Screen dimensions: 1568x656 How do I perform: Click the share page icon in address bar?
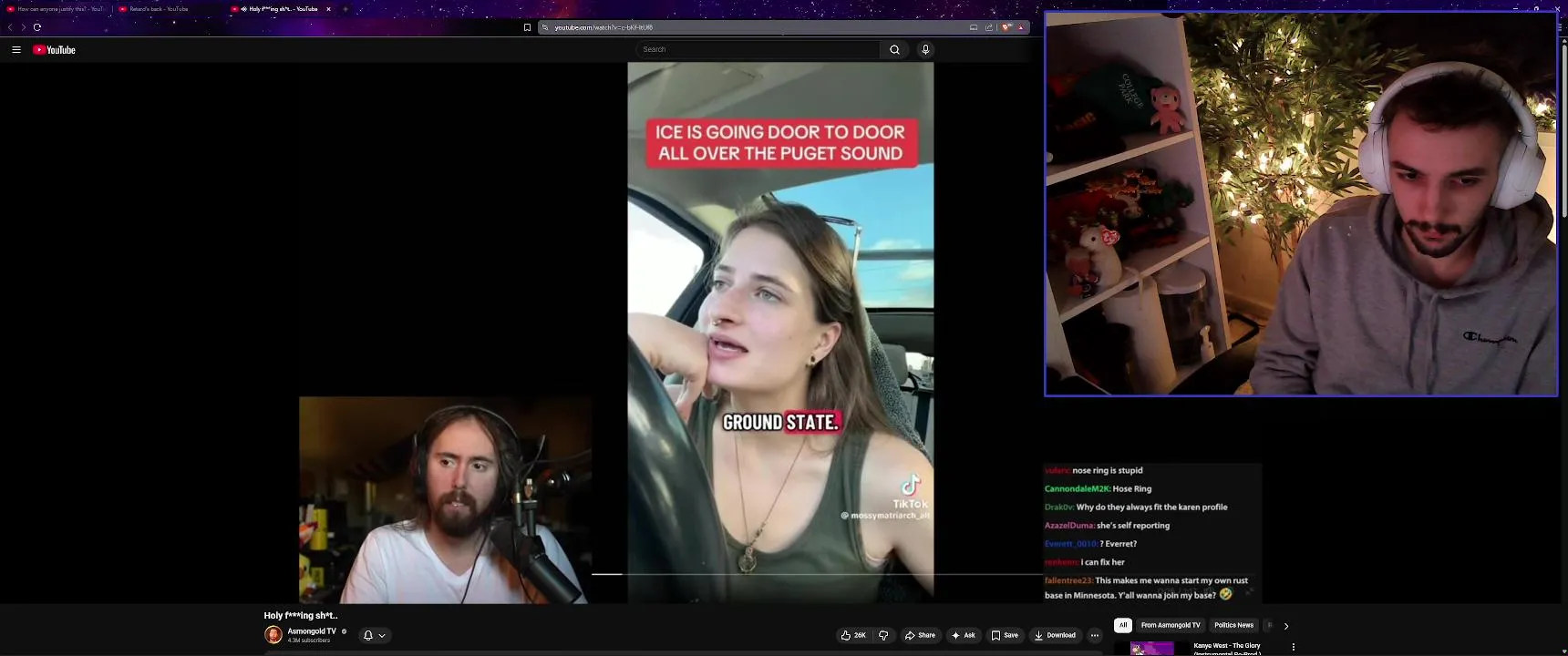pos(989,27)
